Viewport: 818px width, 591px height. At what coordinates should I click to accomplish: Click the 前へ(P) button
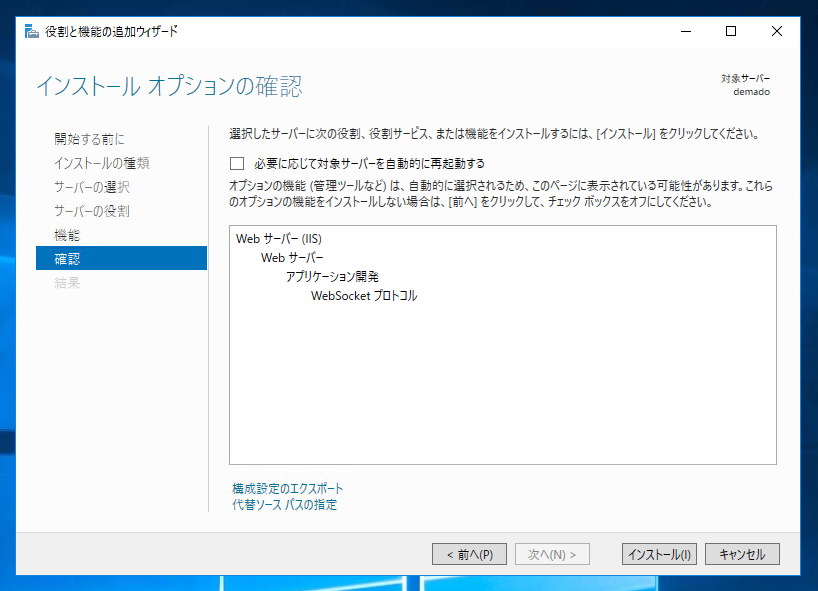(469, 554)
